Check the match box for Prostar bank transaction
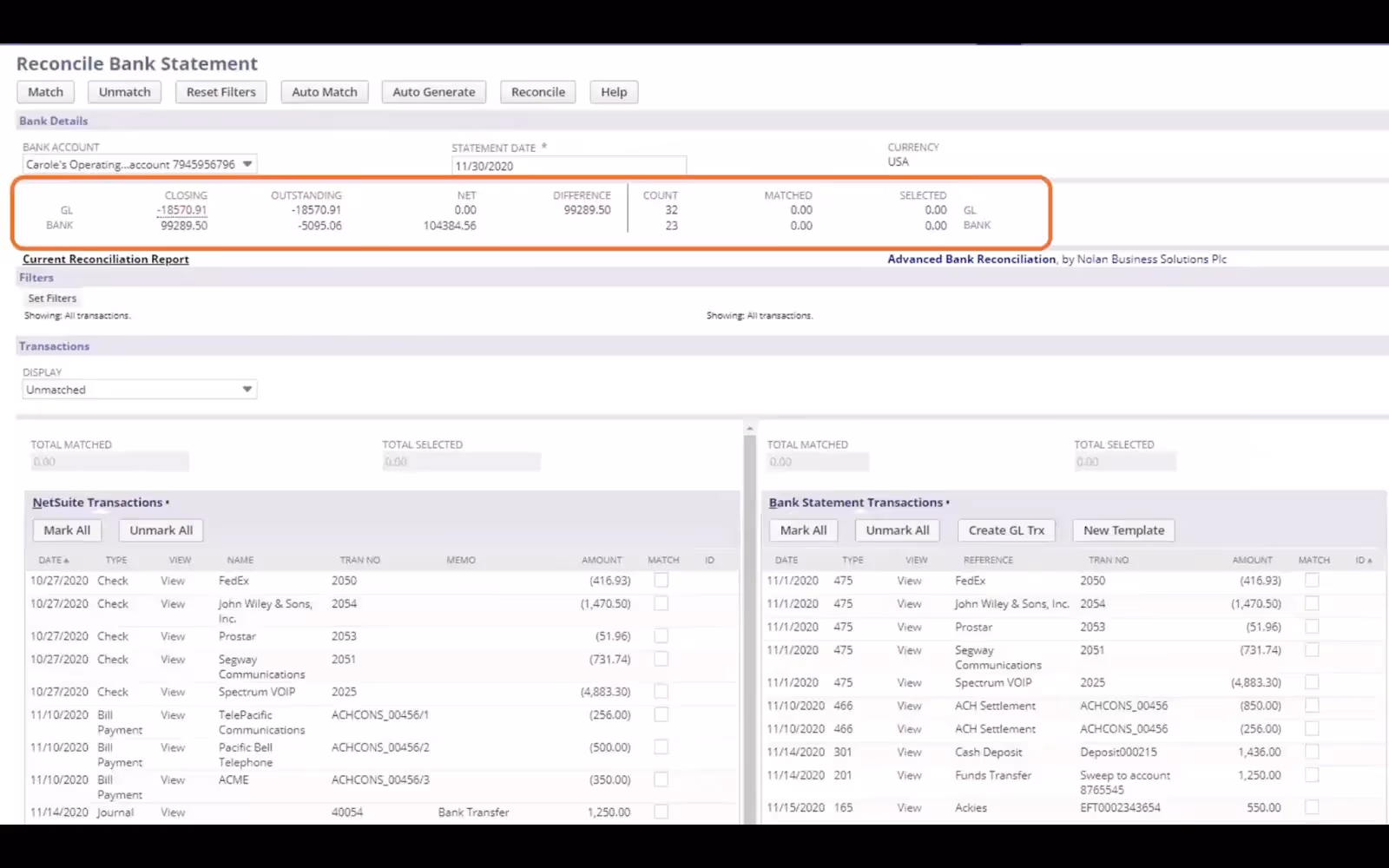This screenshot has height=868, width=1389. pos(1310,626)
